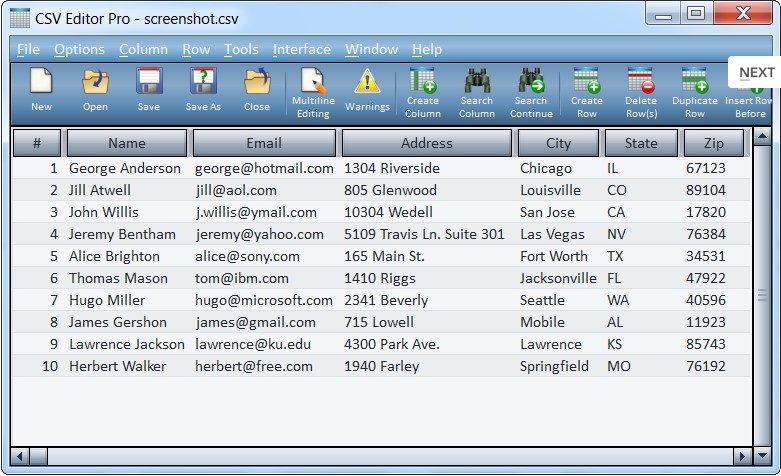Click the State column header

pos(641,143)
